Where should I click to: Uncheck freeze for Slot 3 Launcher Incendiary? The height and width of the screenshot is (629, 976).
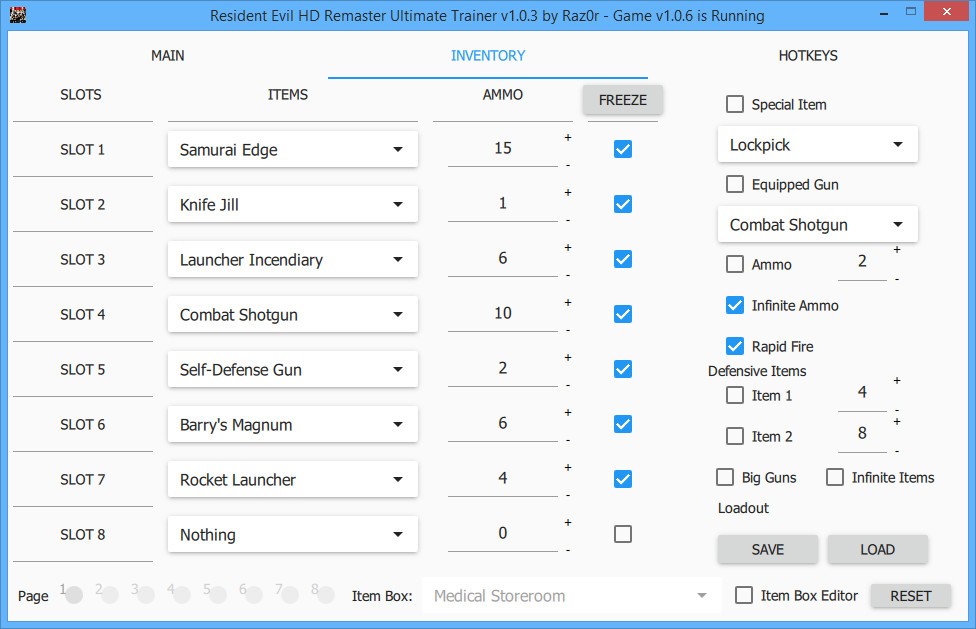coord(623,259)
